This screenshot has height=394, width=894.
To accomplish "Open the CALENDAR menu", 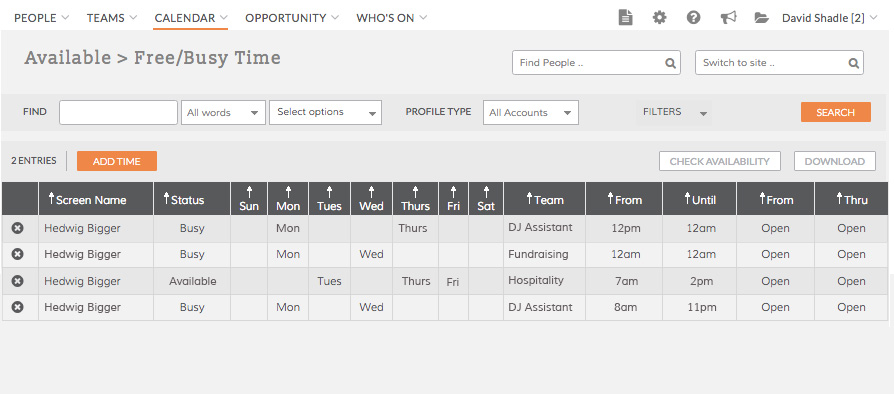I will click(x=190, y=18).
